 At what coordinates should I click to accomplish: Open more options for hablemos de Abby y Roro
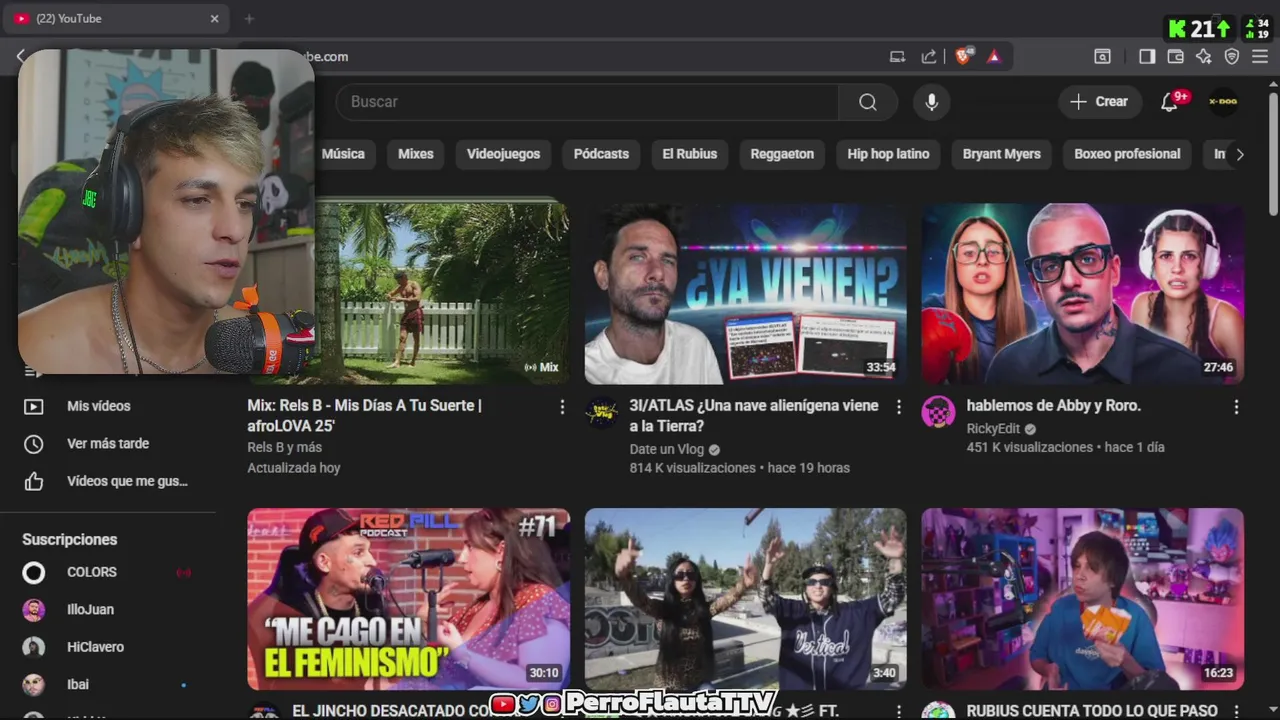click(1236, 407)
